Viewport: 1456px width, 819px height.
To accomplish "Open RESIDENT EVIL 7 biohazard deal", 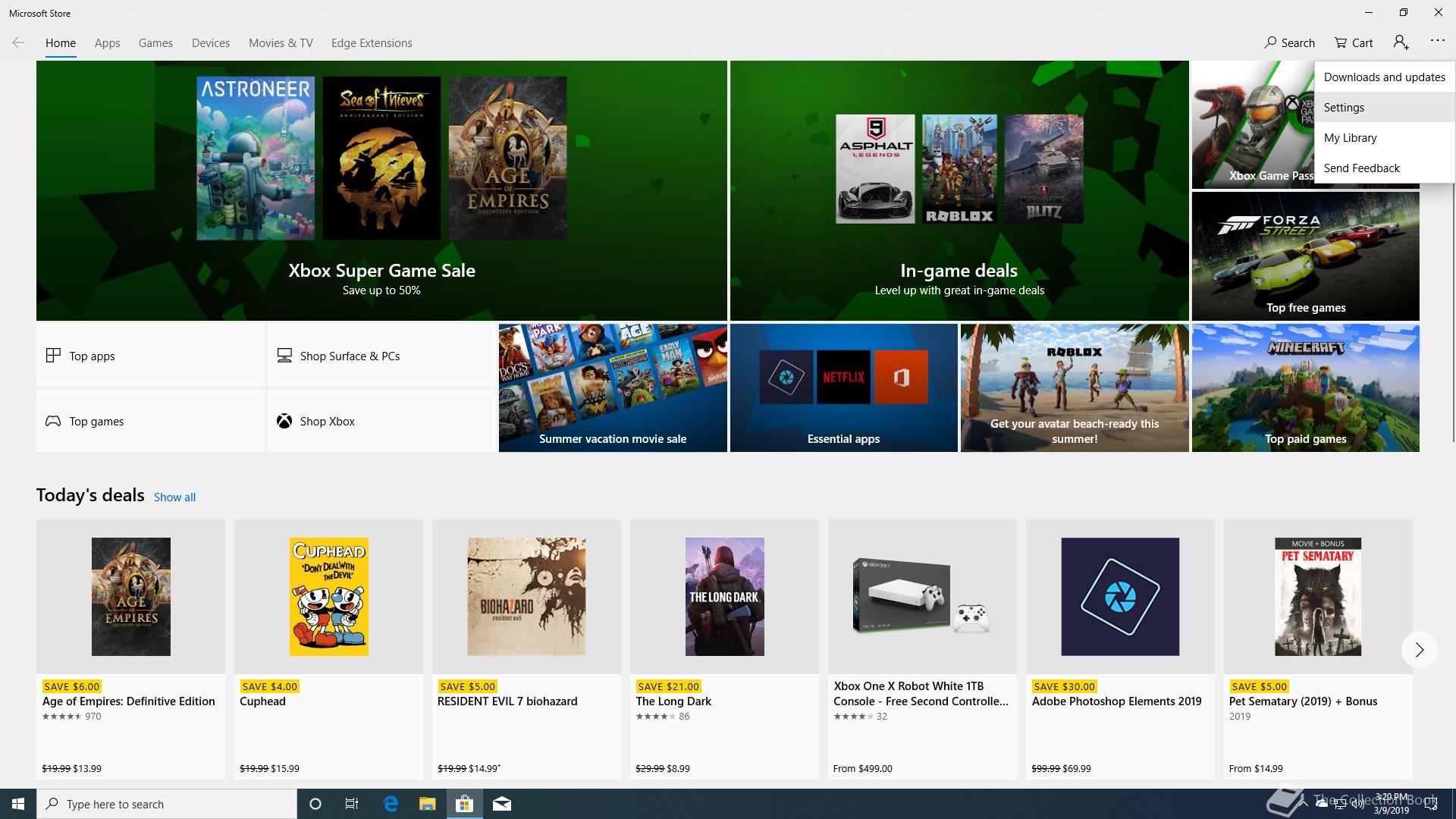I will 526,649.
